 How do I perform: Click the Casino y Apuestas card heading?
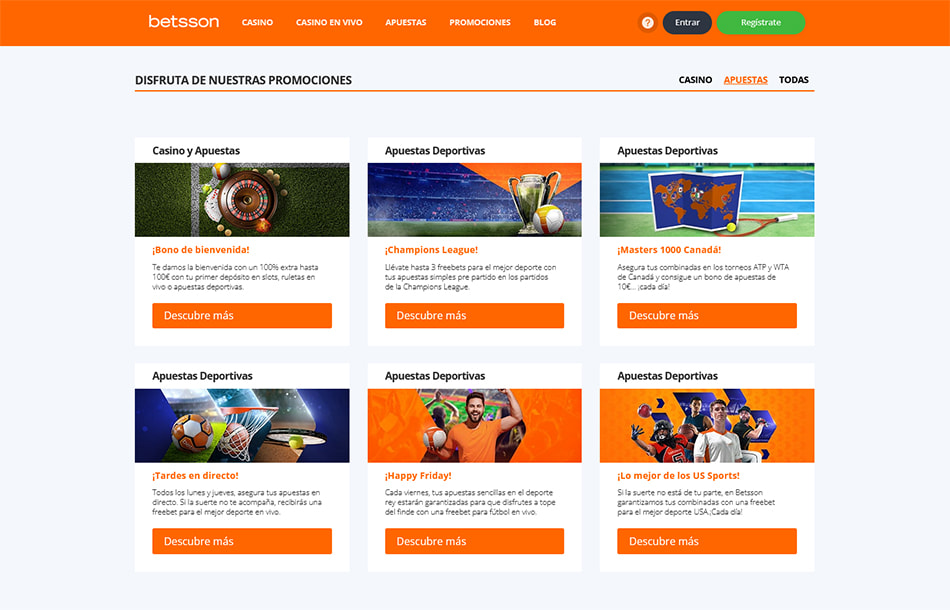click(196, 150)
